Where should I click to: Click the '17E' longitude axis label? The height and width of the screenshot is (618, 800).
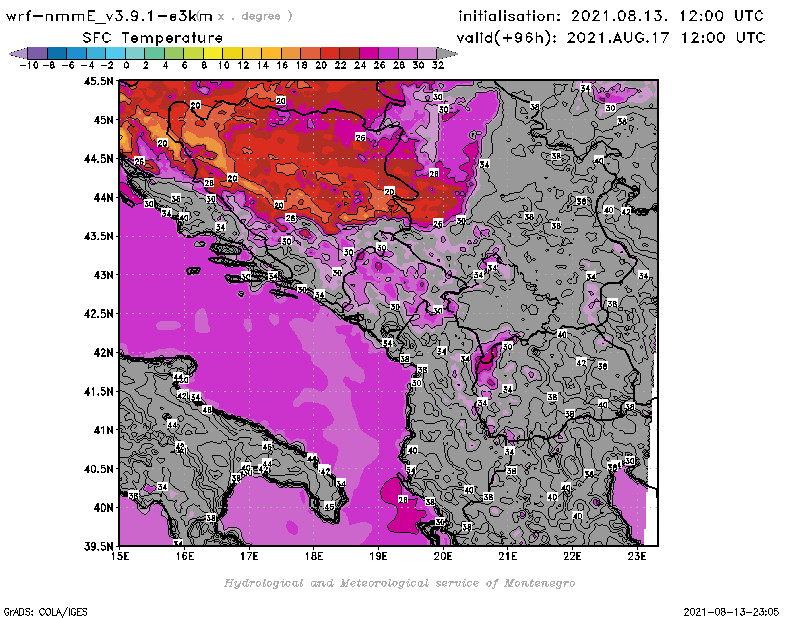click(x=249, y=556)
